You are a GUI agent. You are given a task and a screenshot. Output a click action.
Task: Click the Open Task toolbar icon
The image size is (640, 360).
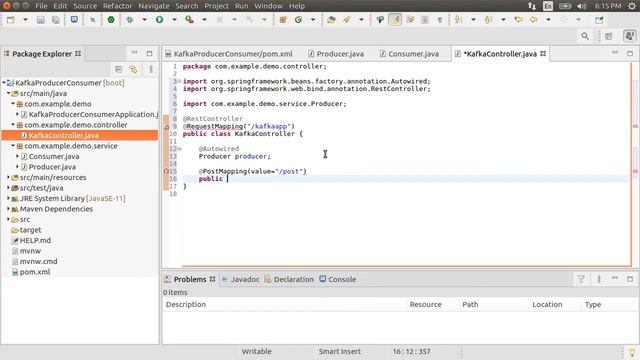click(347, 20)
